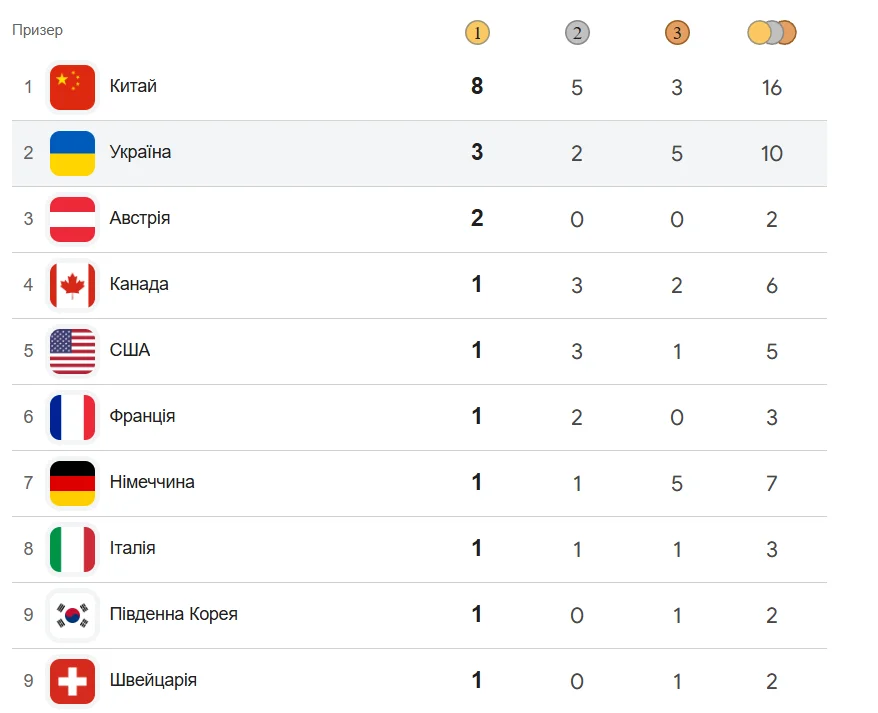
Task: Open the Німеччина team entry
Action: point(152,482)
